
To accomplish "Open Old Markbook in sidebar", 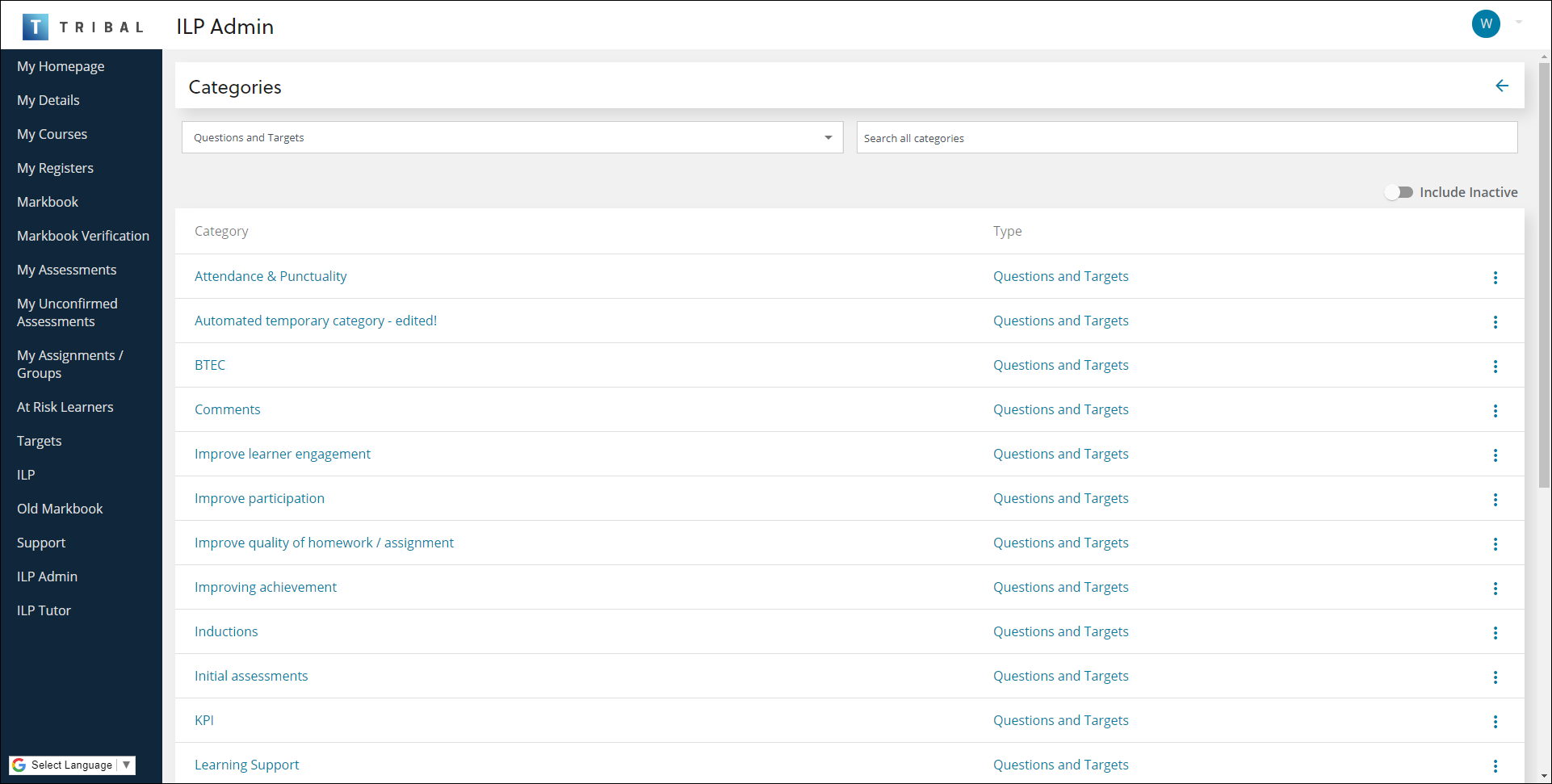I will click(x=60, y=509).
